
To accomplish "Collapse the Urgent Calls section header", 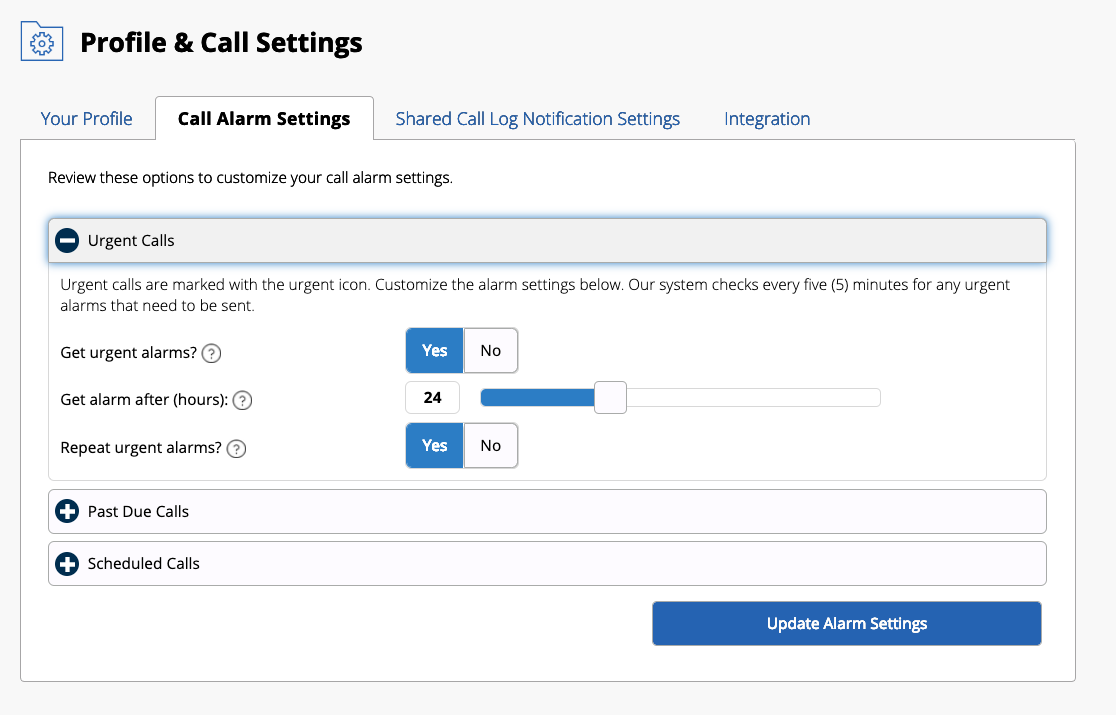I will pos(546,241).
